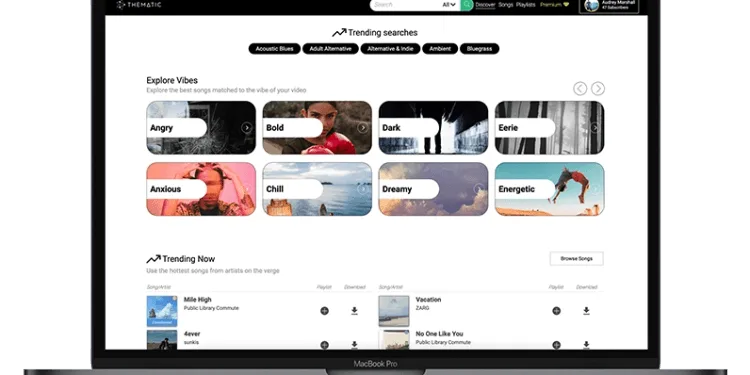Download No One Like You song
750x375 pixels.
pos(586,344)
